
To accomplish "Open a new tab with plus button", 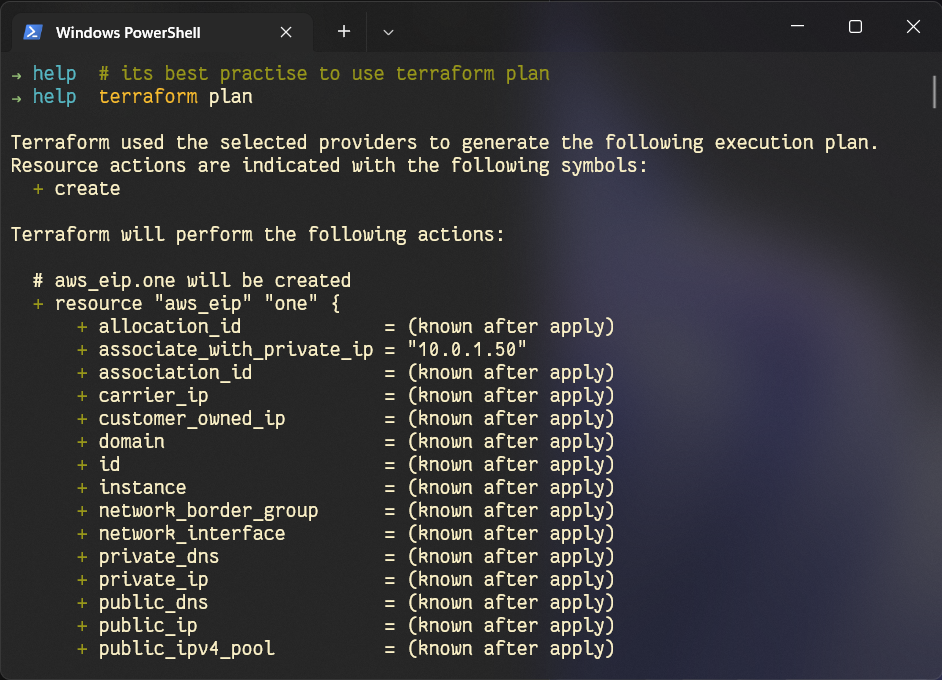I will (x=344, y=31).
